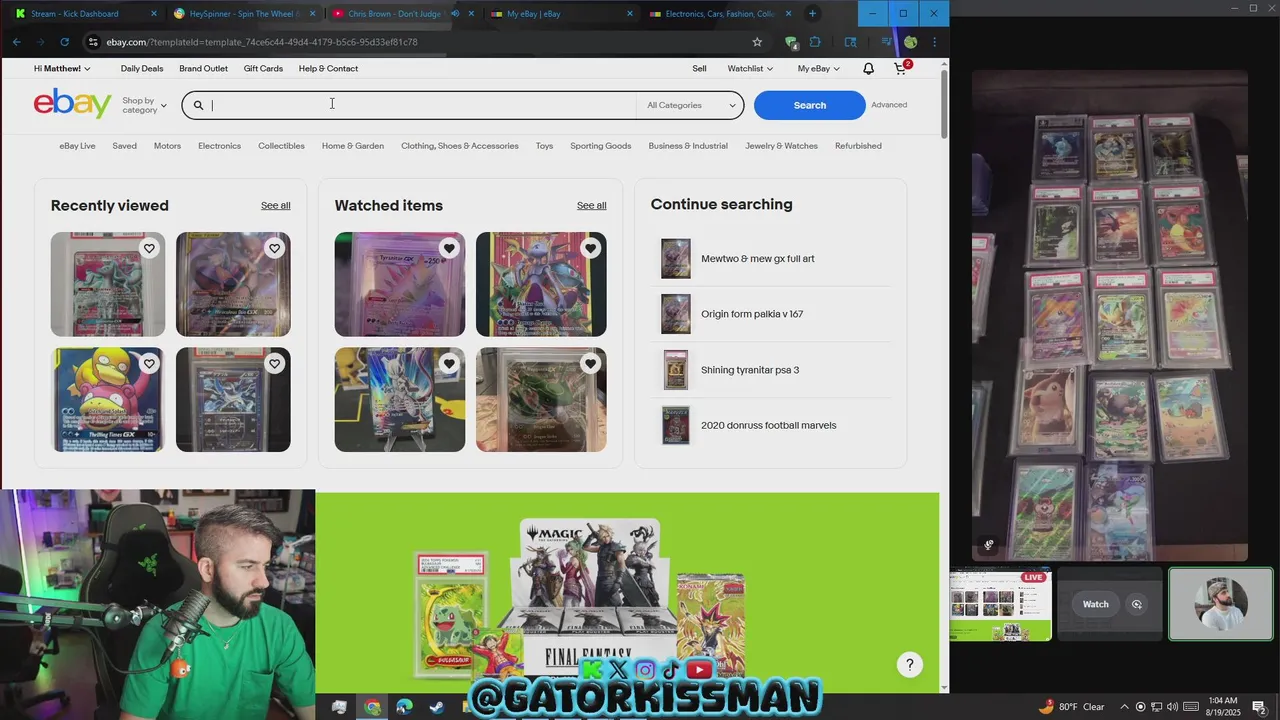Switch to the Chris Brown YouTube tab
The height and width of the screenshot is (720, 1280).
(x=402, y=14)
